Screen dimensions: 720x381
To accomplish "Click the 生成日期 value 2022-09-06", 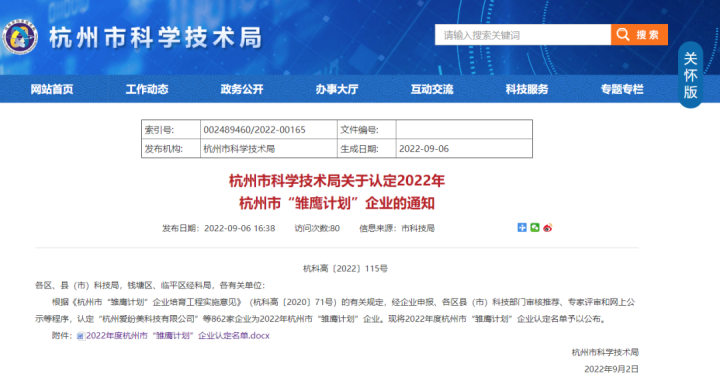I will tap(424, 149).
